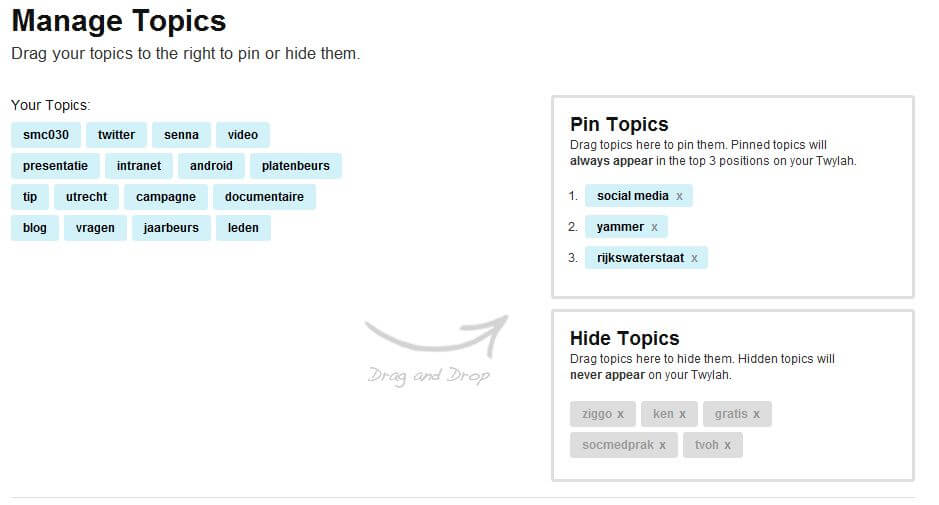Screen dimensions: 939x505
Task: Select the 'smc030' topic tag
Action: click(x=46, y=135)
